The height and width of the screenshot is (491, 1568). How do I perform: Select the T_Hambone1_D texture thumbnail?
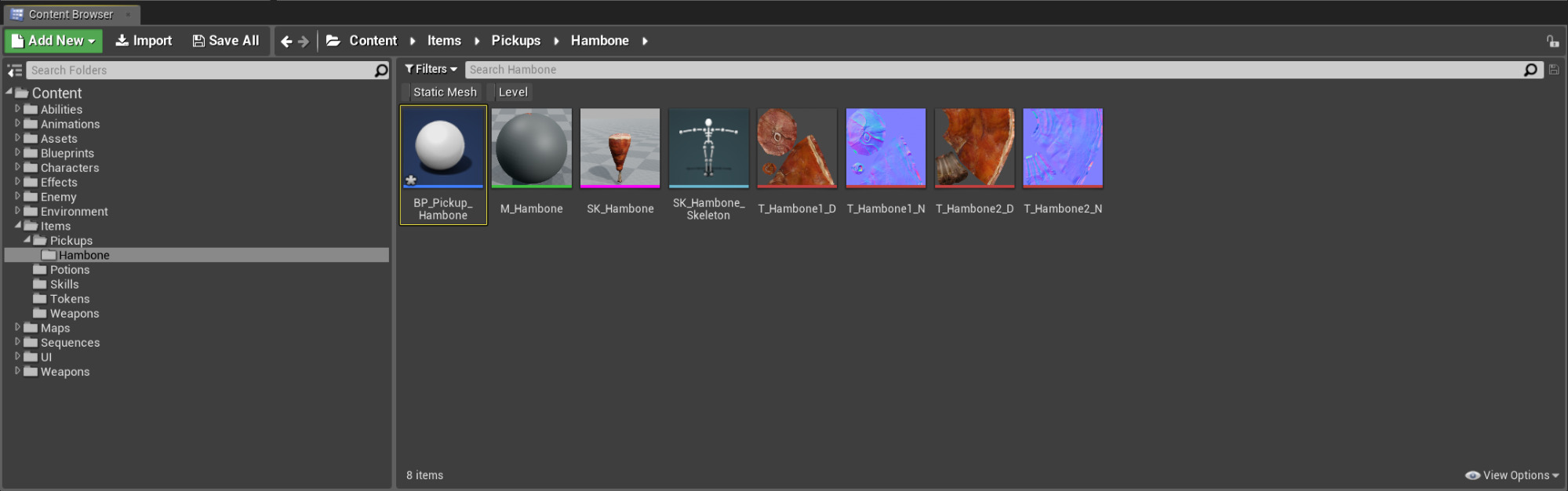pos(796,148)
